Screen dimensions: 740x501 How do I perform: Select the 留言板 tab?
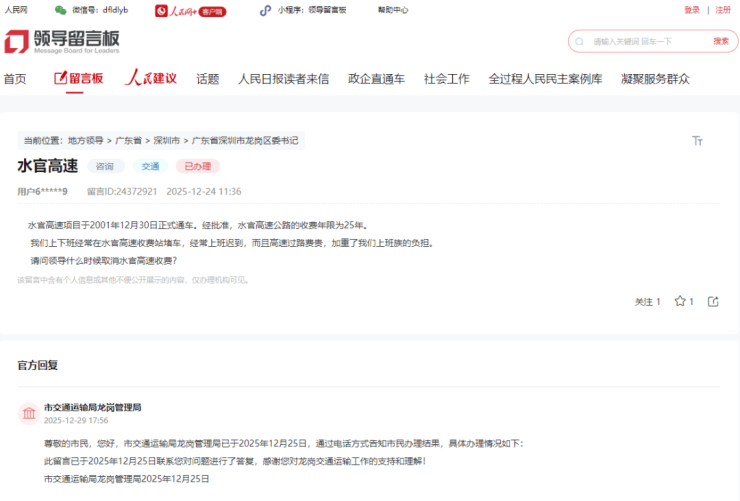click(x=78, y=78)
